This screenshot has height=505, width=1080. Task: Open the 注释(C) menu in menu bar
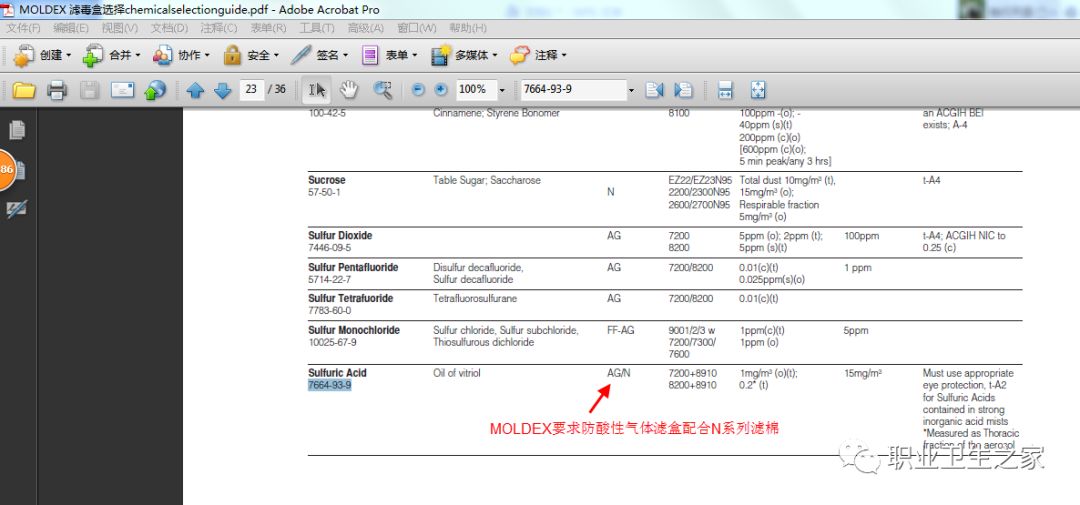point(218,28)
